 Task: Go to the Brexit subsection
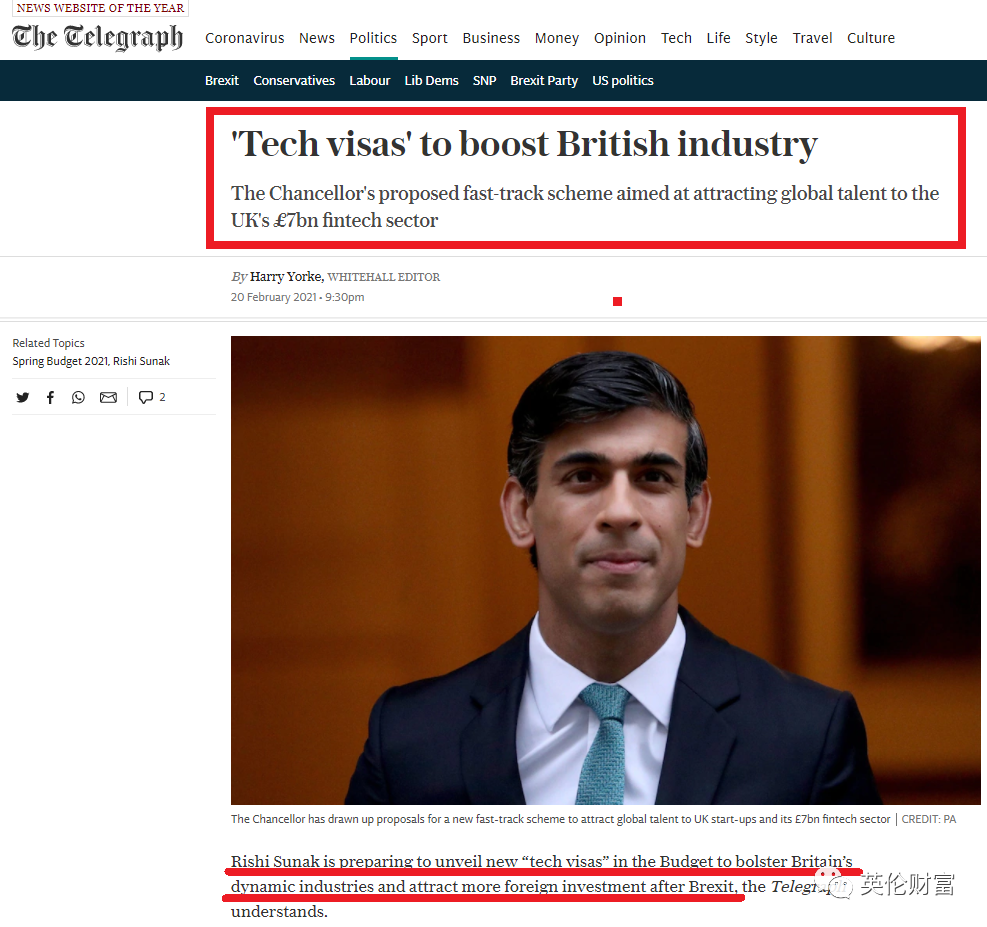pos(222,81)
